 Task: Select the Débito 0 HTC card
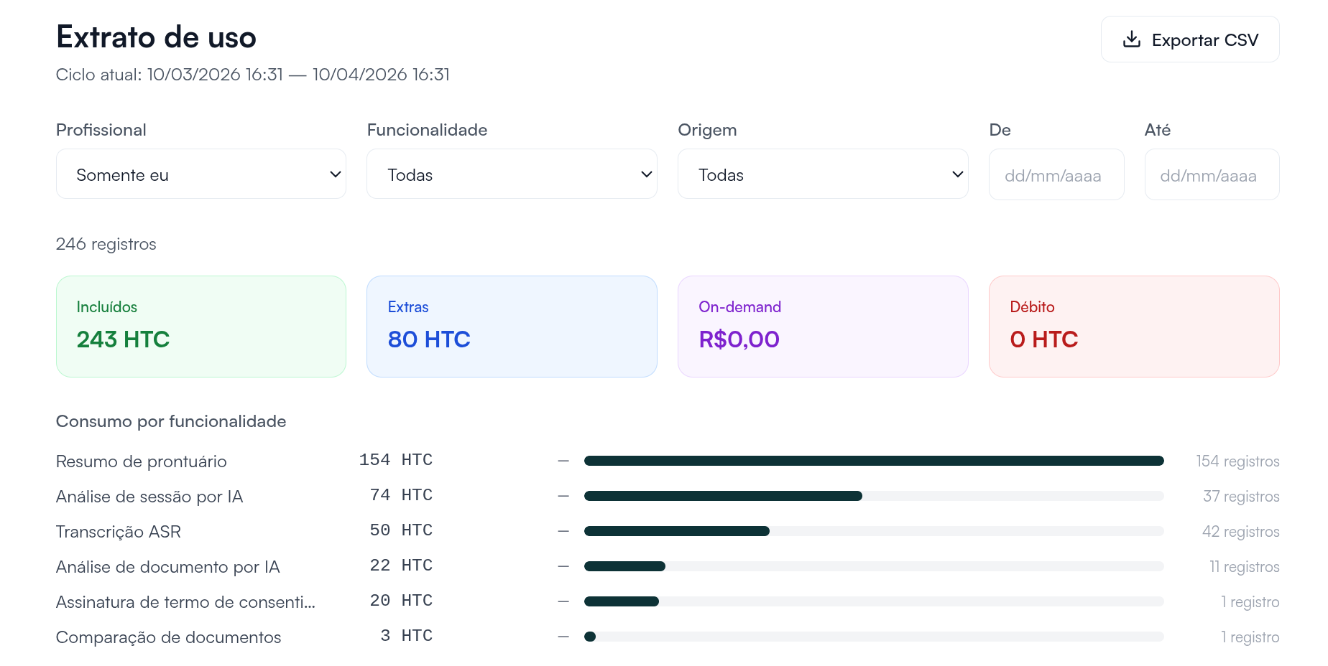coord(1134,327)
